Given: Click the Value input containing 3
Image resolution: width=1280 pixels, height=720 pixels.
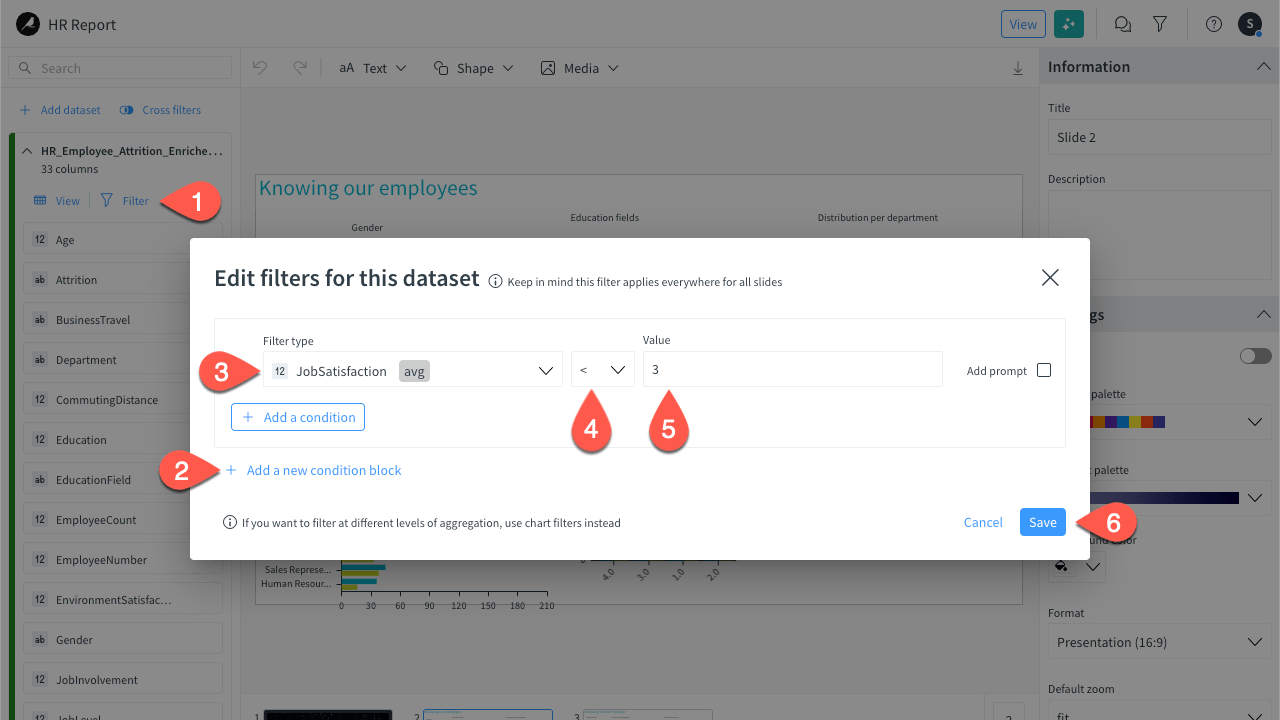Looking at the screenshot, I should (792, 369).
